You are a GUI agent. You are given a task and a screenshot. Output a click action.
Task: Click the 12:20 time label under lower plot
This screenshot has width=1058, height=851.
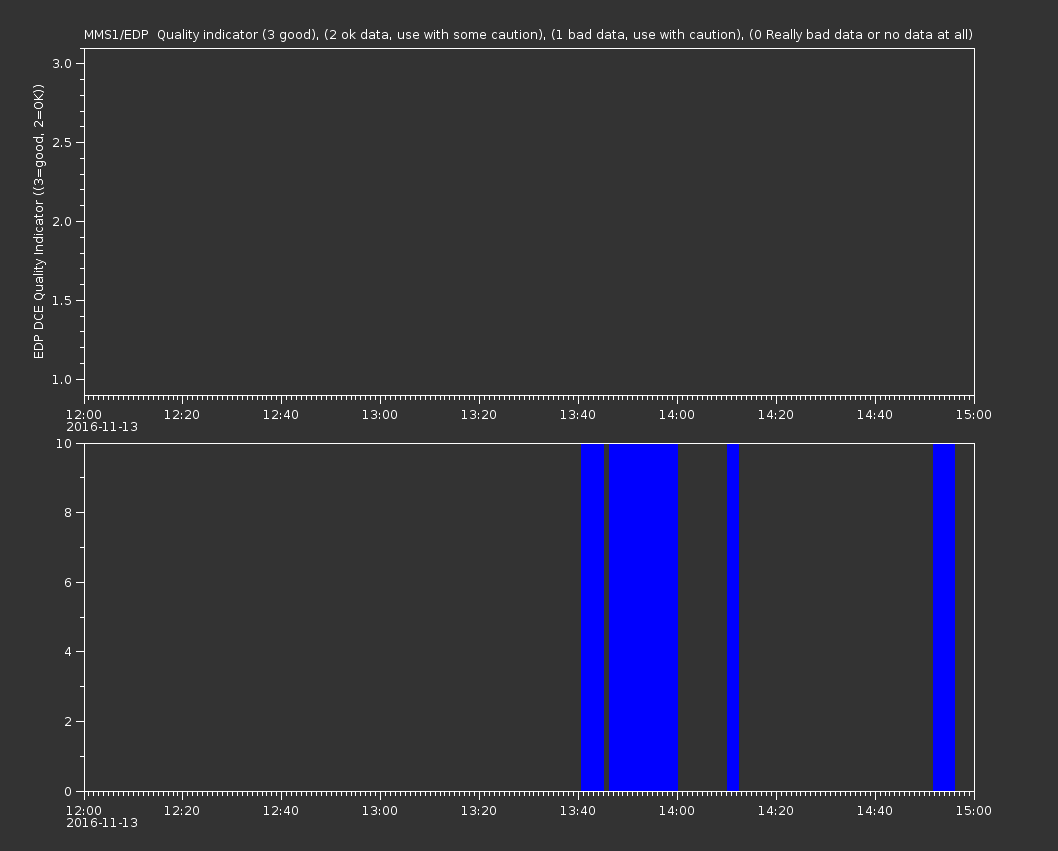182,811
